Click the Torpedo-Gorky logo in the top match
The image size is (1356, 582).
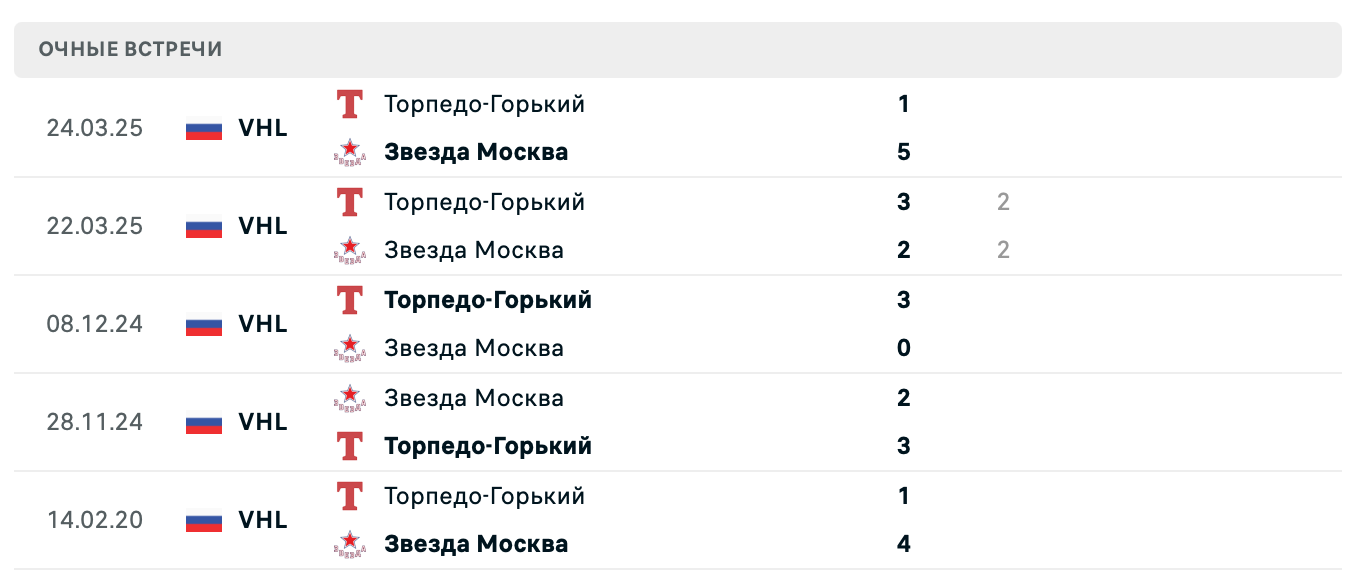(349, 104)
